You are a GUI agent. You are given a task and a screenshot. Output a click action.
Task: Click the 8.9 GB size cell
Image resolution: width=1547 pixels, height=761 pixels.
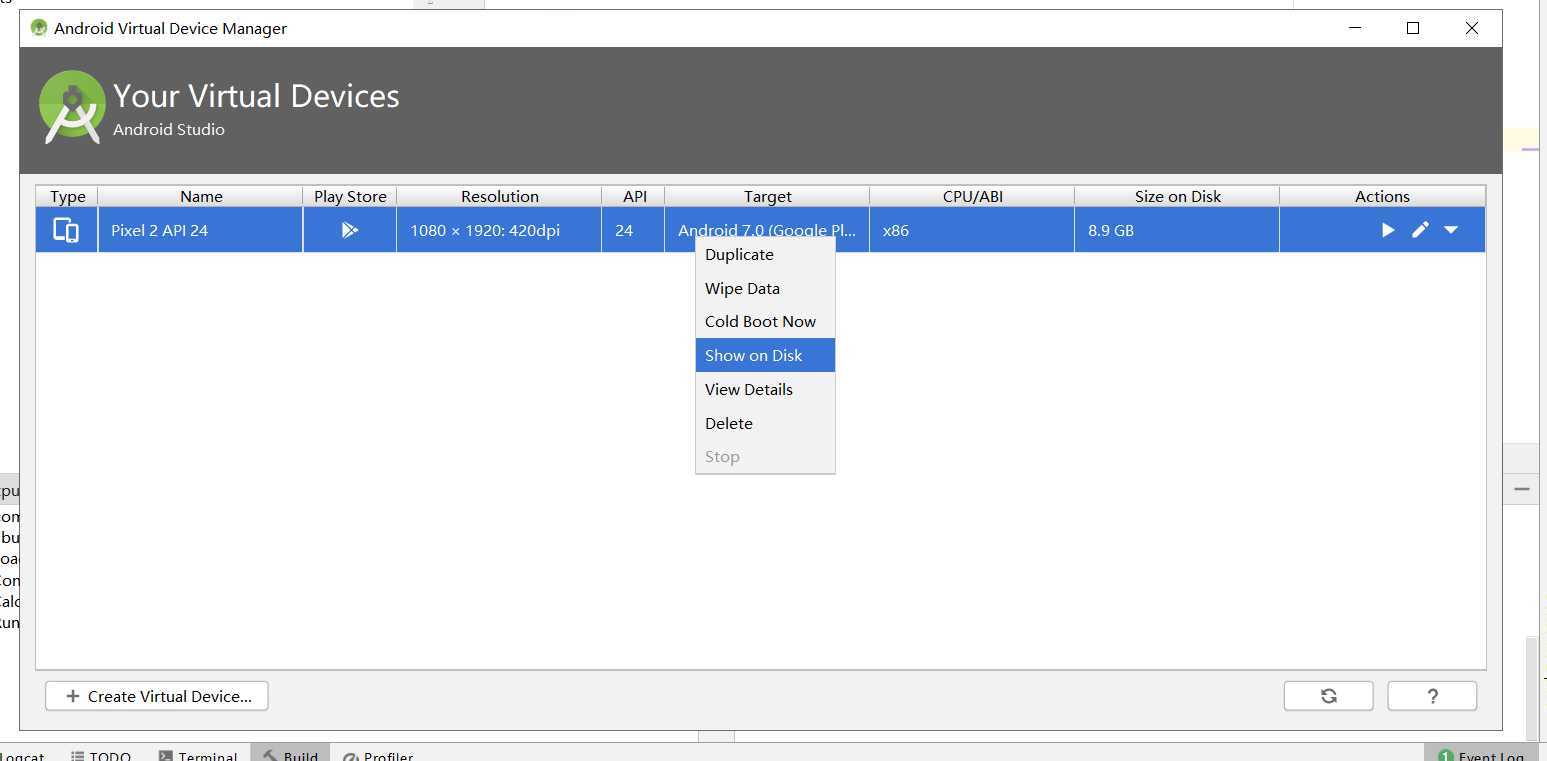point(1177,230)
